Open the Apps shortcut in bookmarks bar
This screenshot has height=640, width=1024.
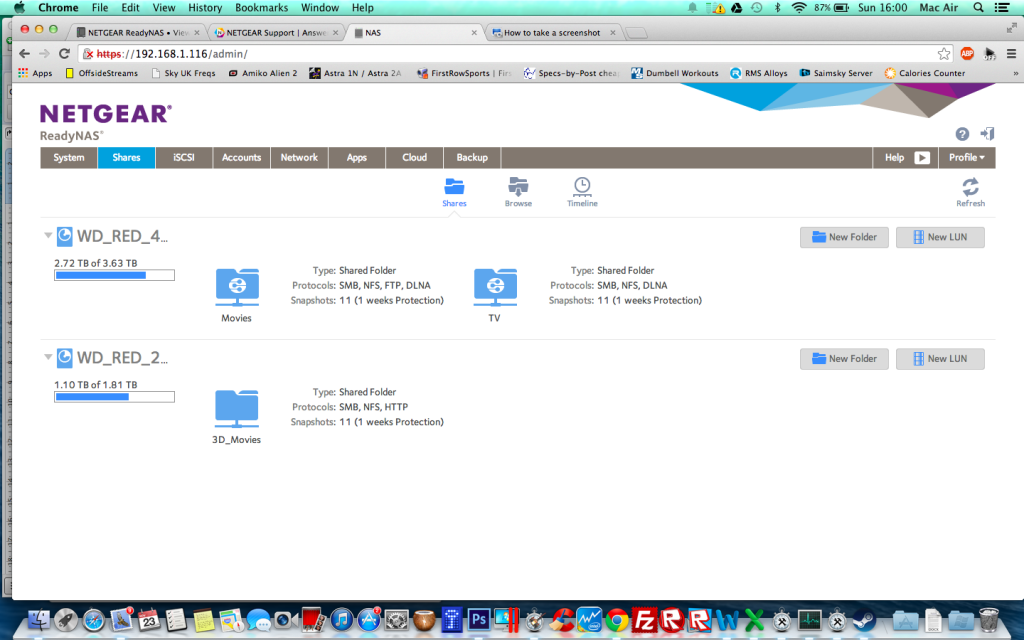click(x=35, y=73)
